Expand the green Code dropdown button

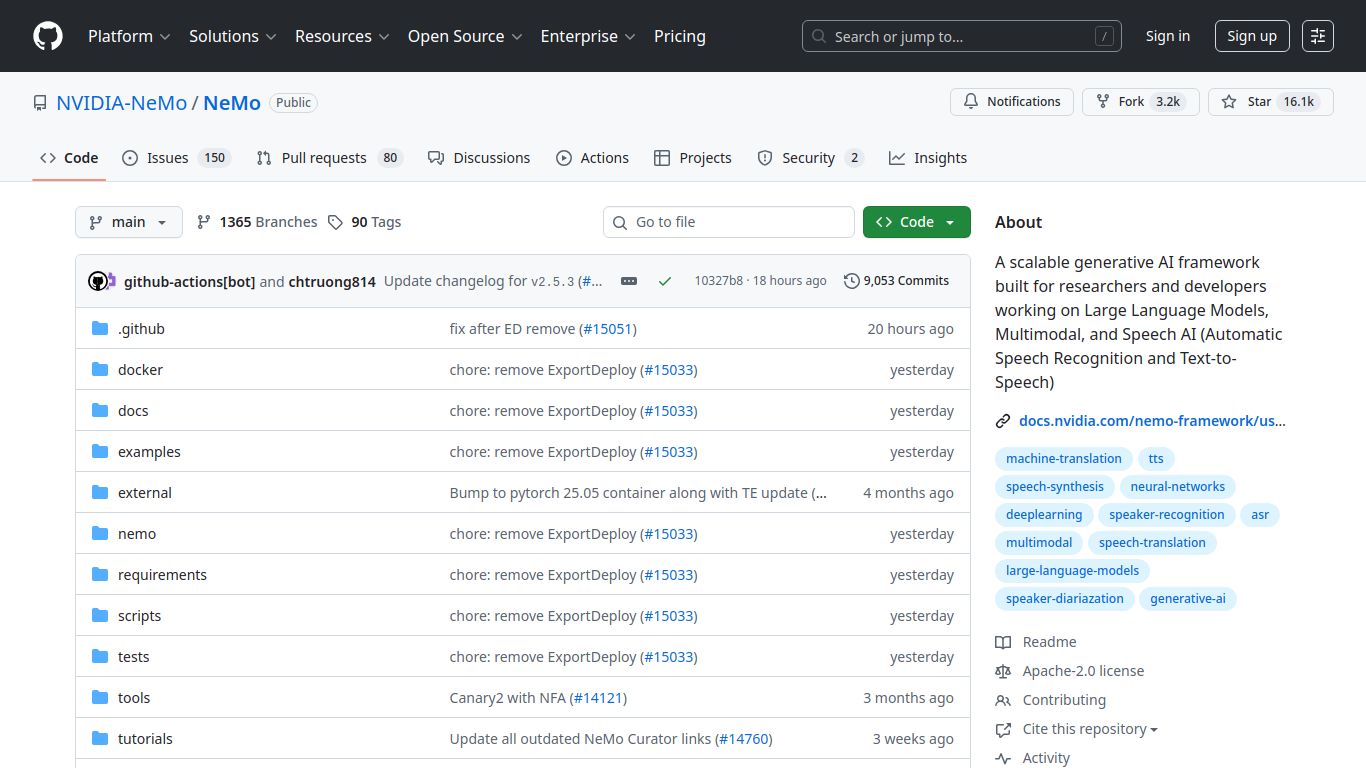pos(916,222)
